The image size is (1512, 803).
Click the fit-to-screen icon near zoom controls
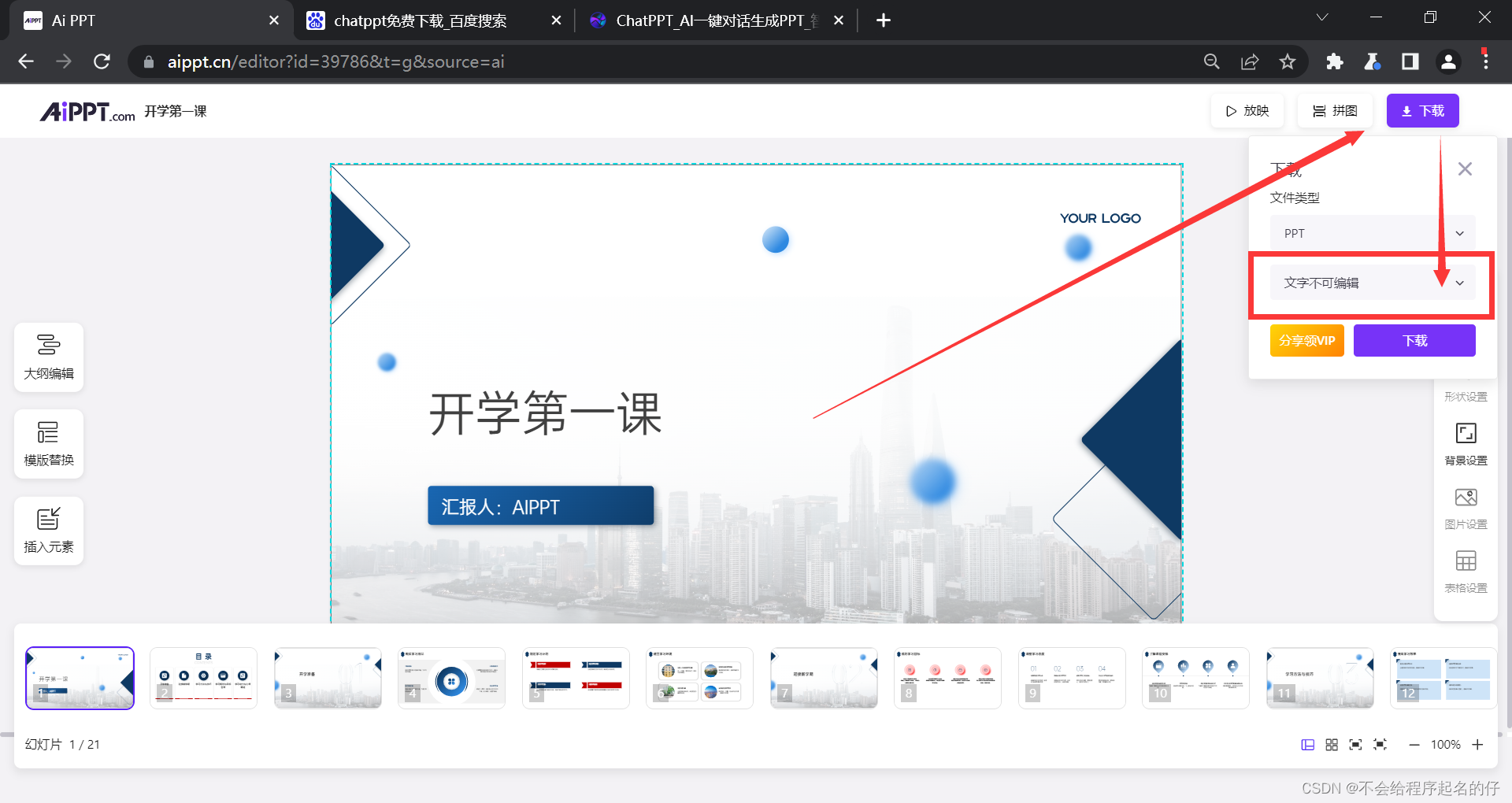(x=1355, y=744)
